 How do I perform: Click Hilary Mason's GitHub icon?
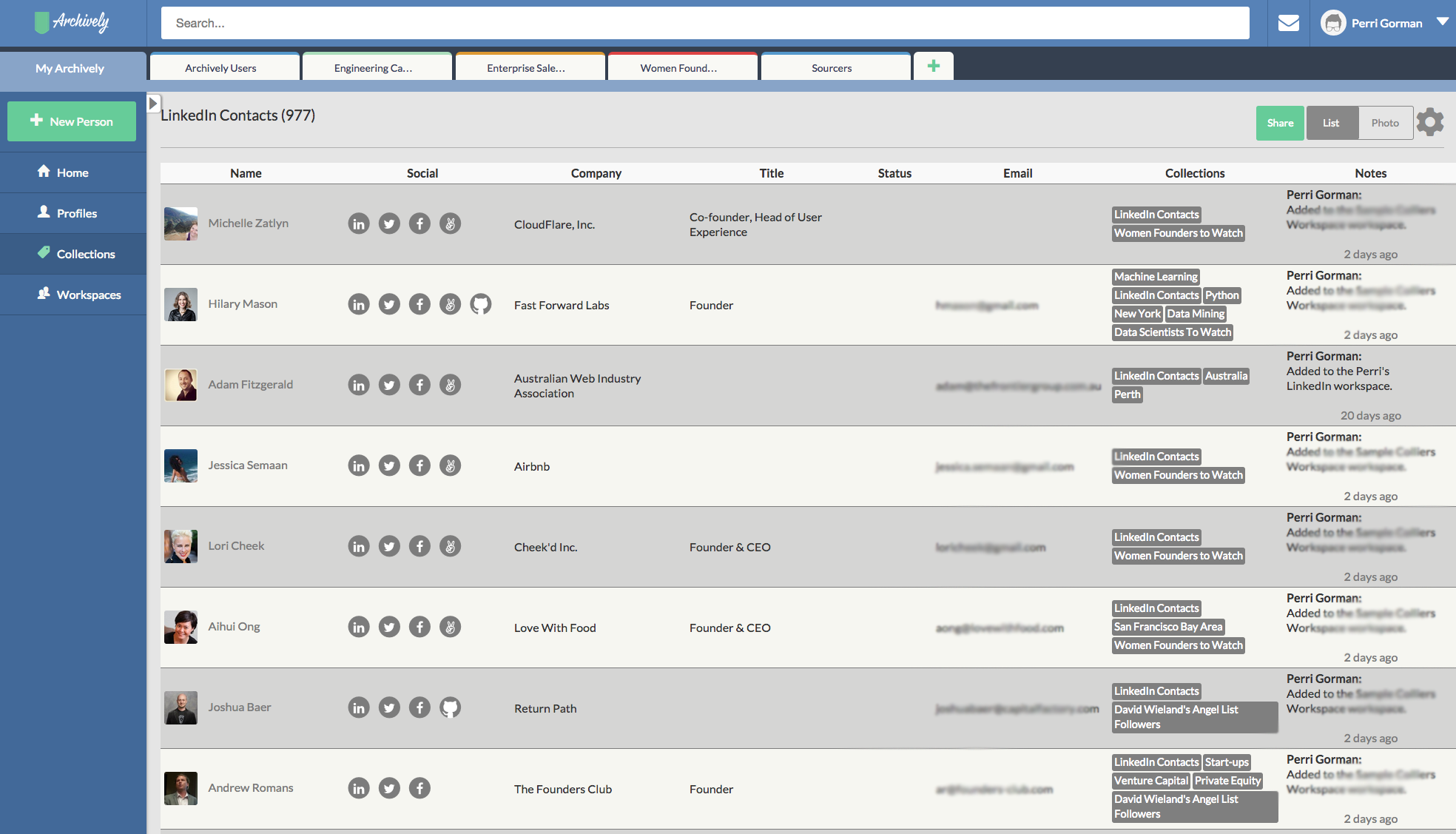click(480, 304)
